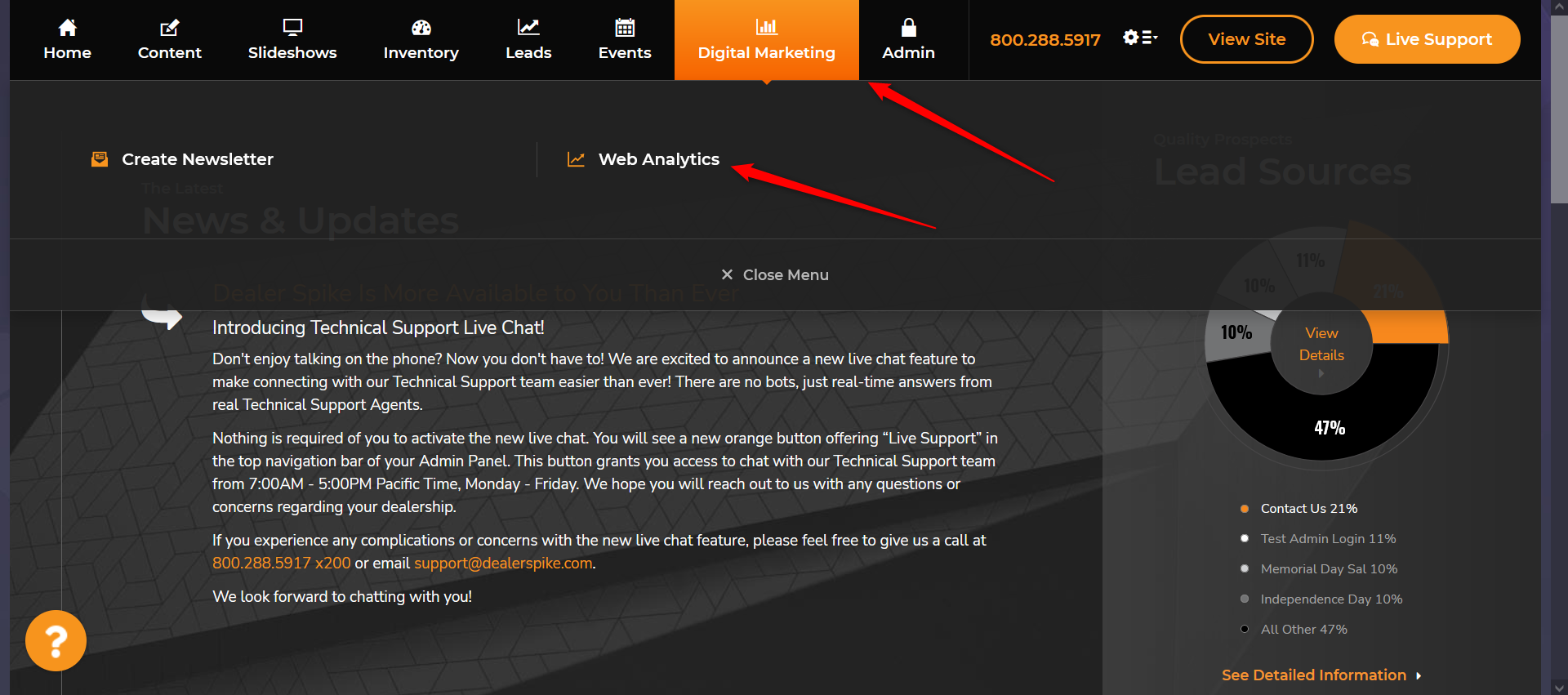Viewport: 1568px width, 695px height.
Task: Click the Leads chart icon
Action: 528,28
